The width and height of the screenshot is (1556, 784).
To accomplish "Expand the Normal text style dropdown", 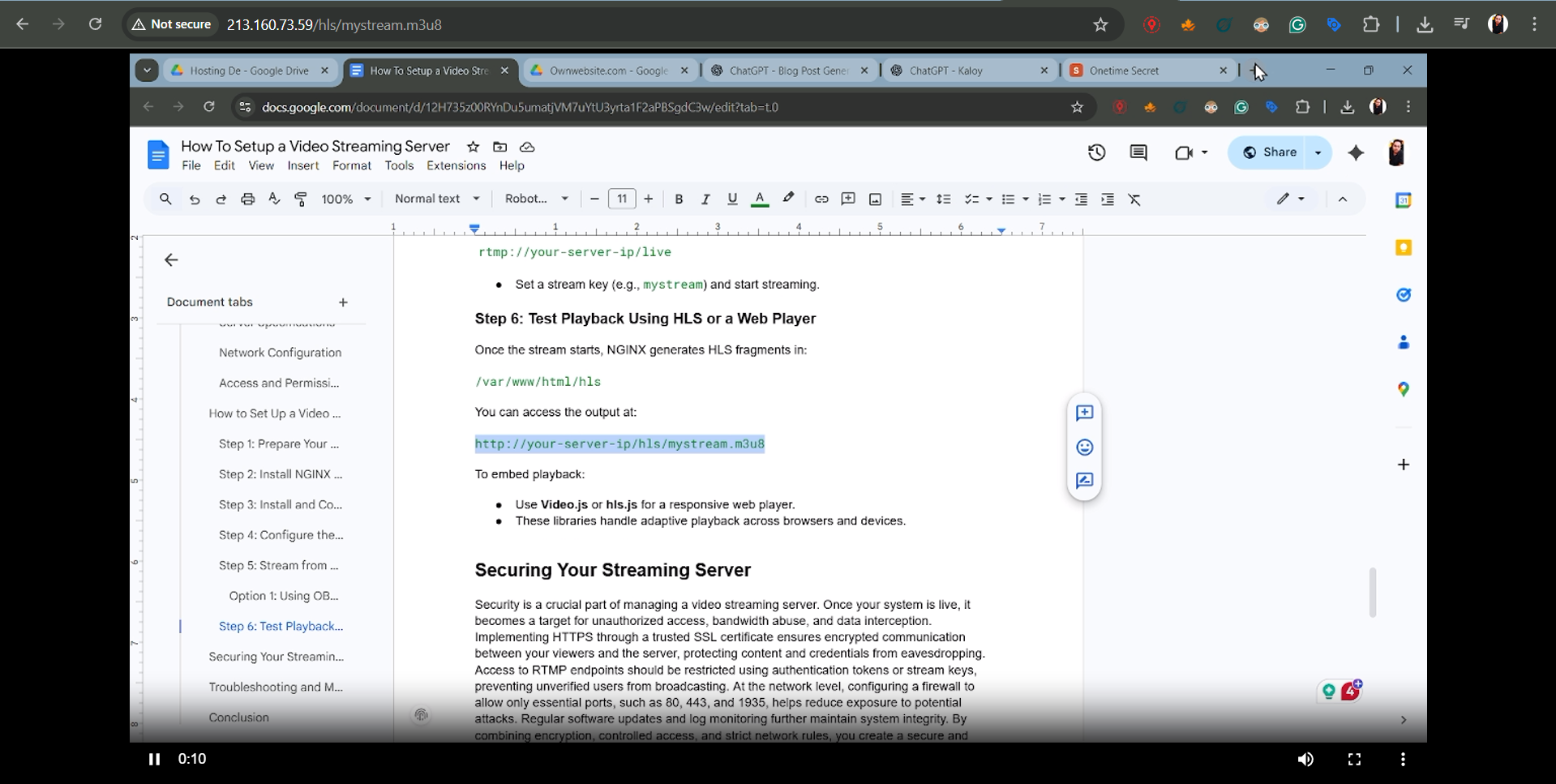I will pyautogui.click(x=437, y=199).
